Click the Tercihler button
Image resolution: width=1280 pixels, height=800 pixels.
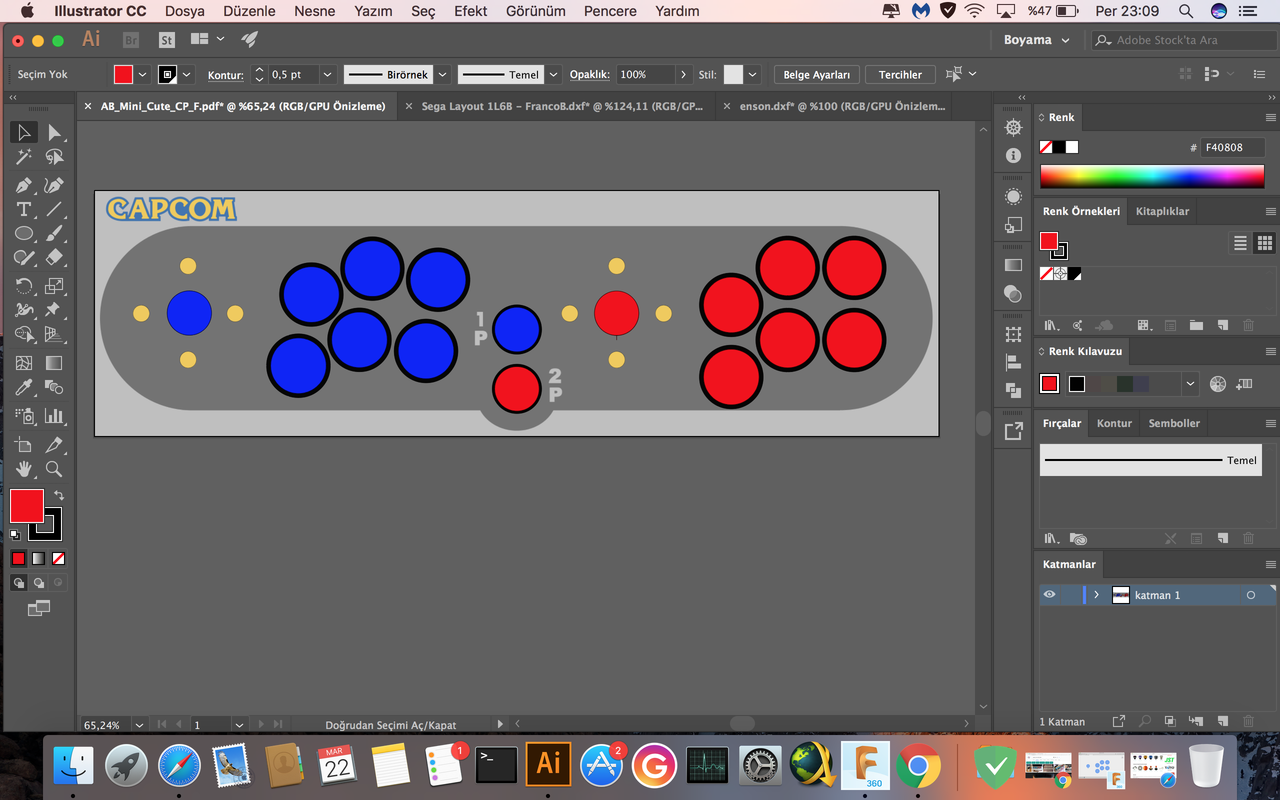(x=900, y=74)
